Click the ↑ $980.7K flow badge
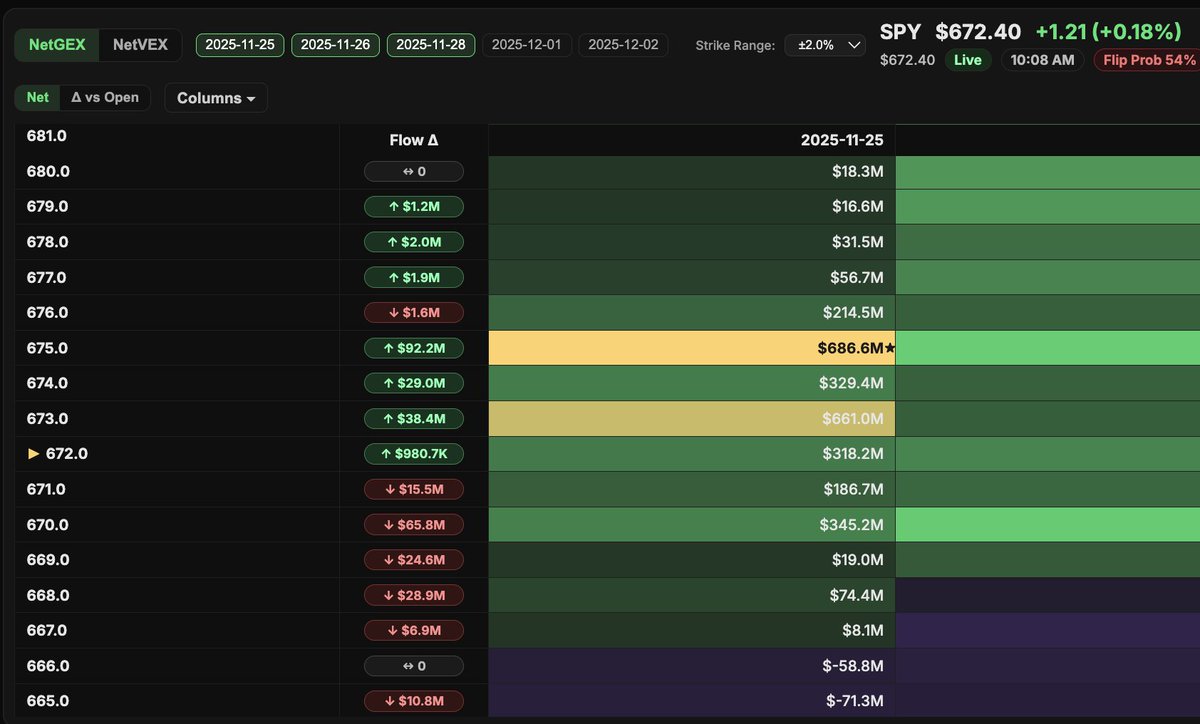 coord(414,454)
